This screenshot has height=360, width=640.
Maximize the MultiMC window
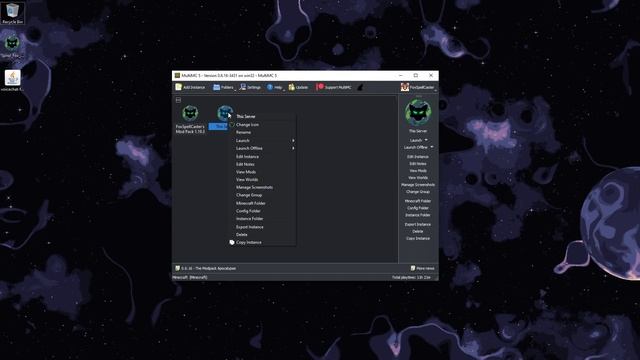tap(416, 76)
